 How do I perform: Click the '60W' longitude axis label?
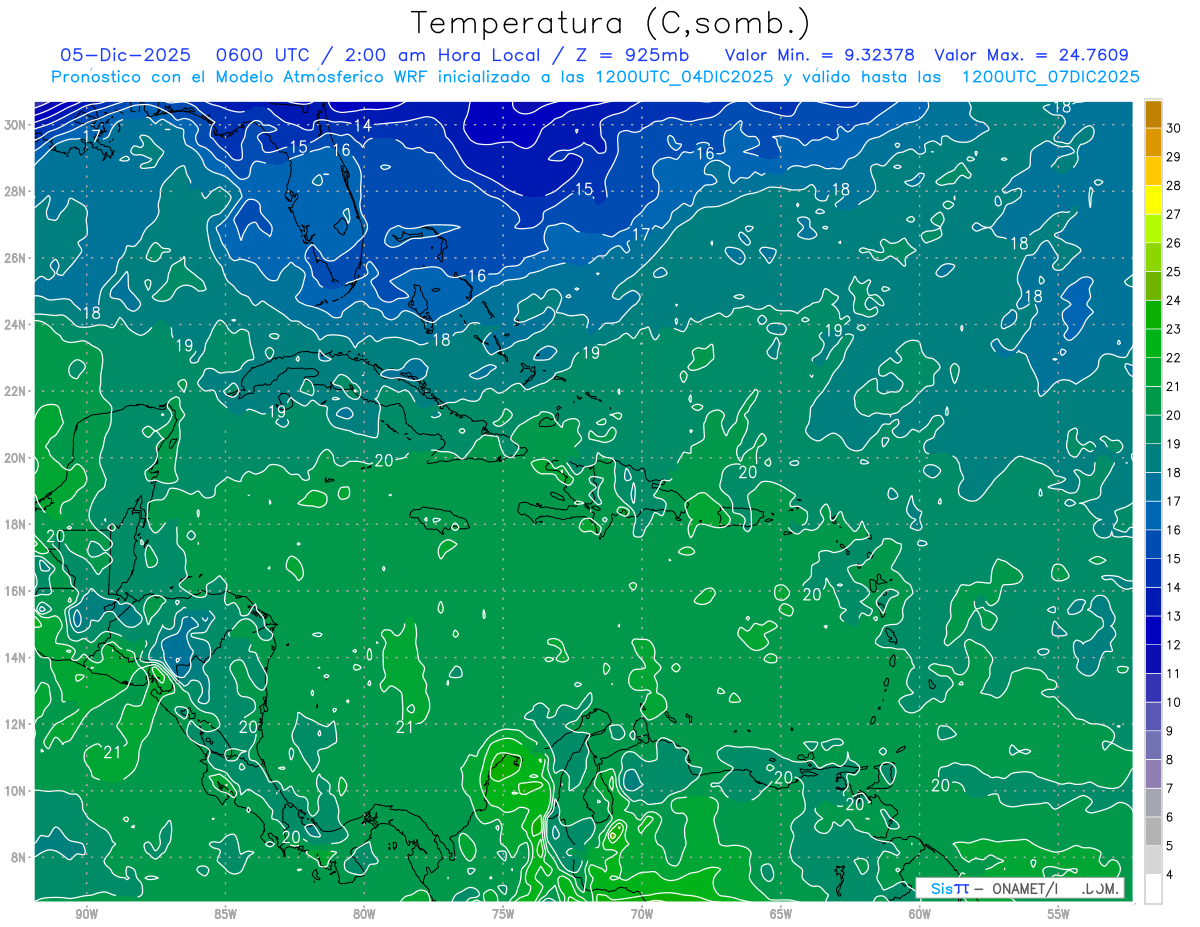coord(920,914)
